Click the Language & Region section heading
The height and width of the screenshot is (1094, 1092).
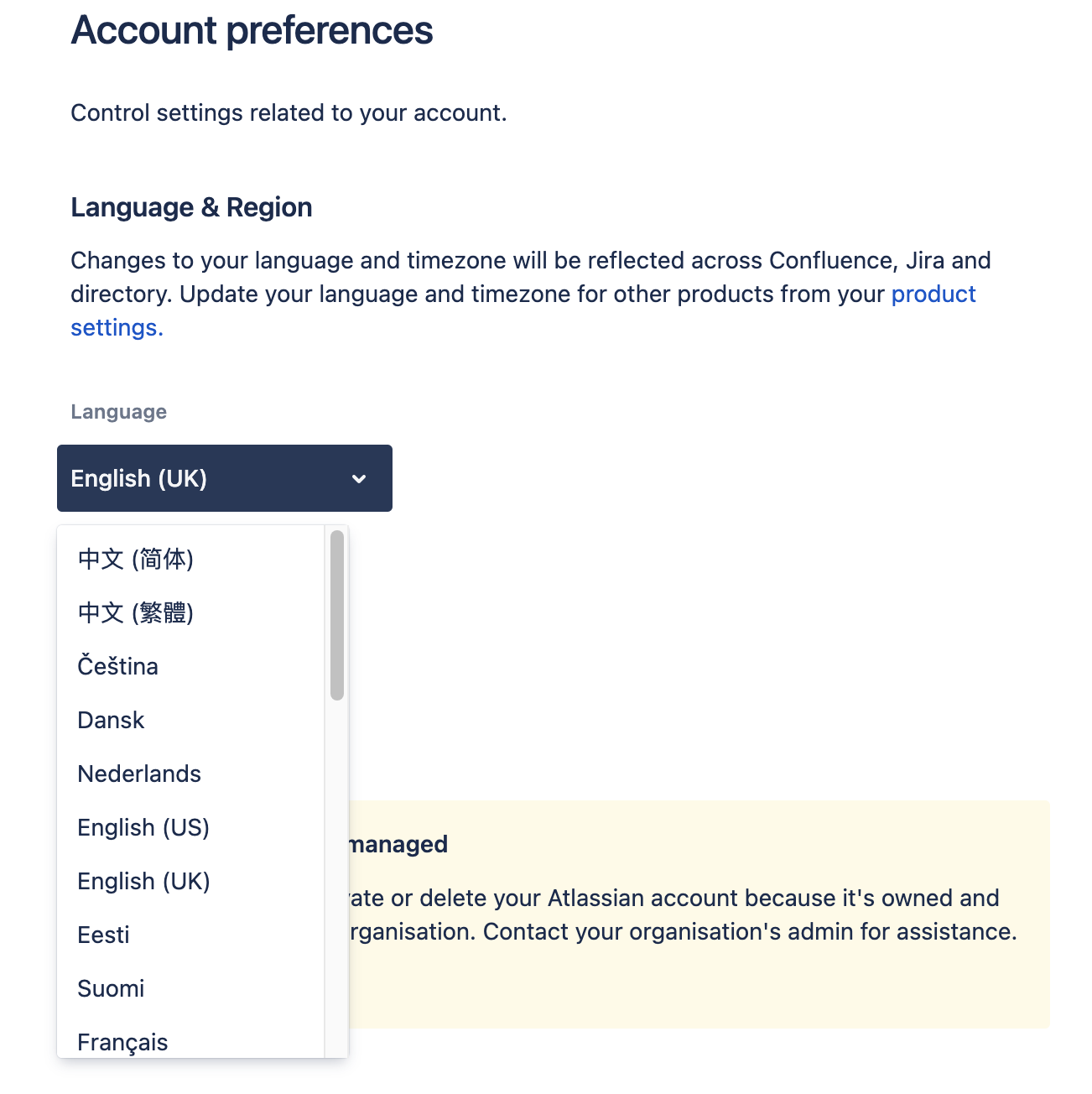[191, 207]
